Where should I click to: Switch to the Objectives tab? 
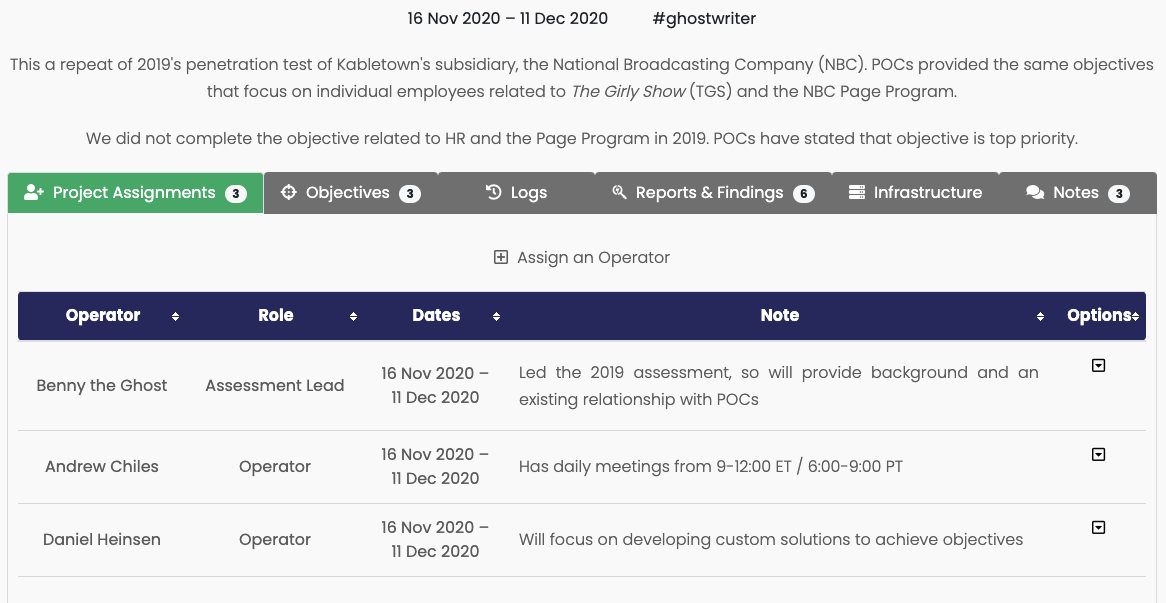[347, 193]
